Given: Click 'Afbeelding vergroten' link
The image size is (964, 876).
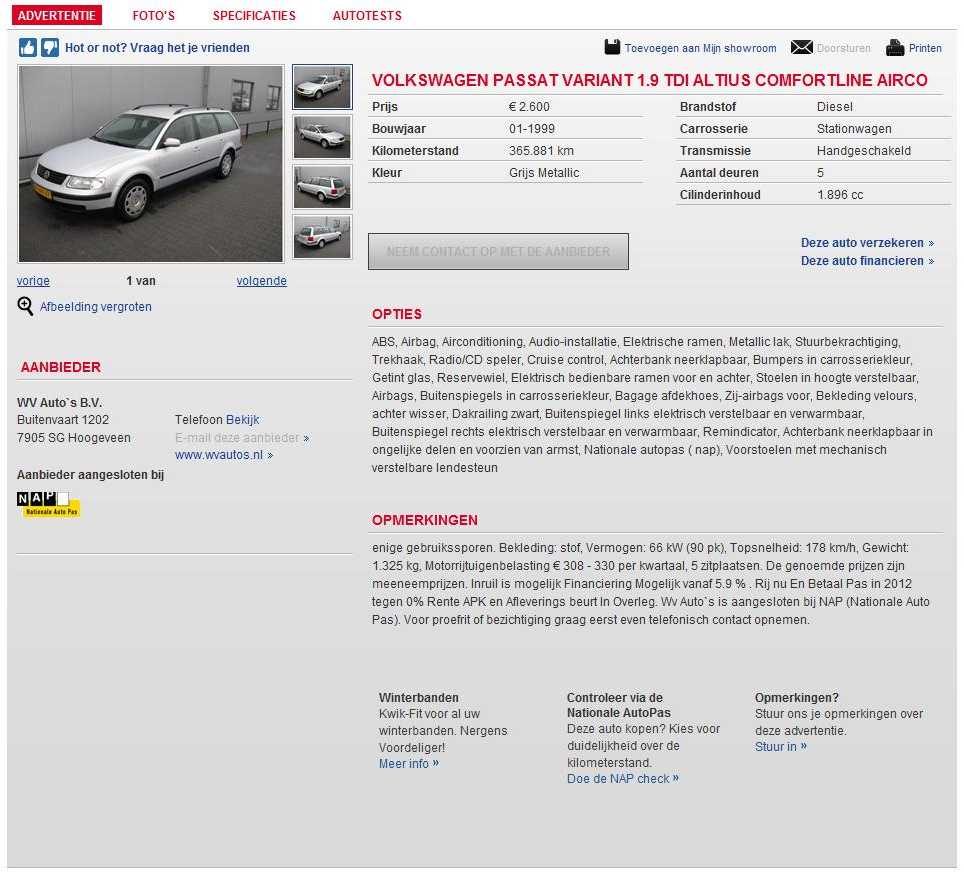Looking at the screenshot, I should point(95,307).
